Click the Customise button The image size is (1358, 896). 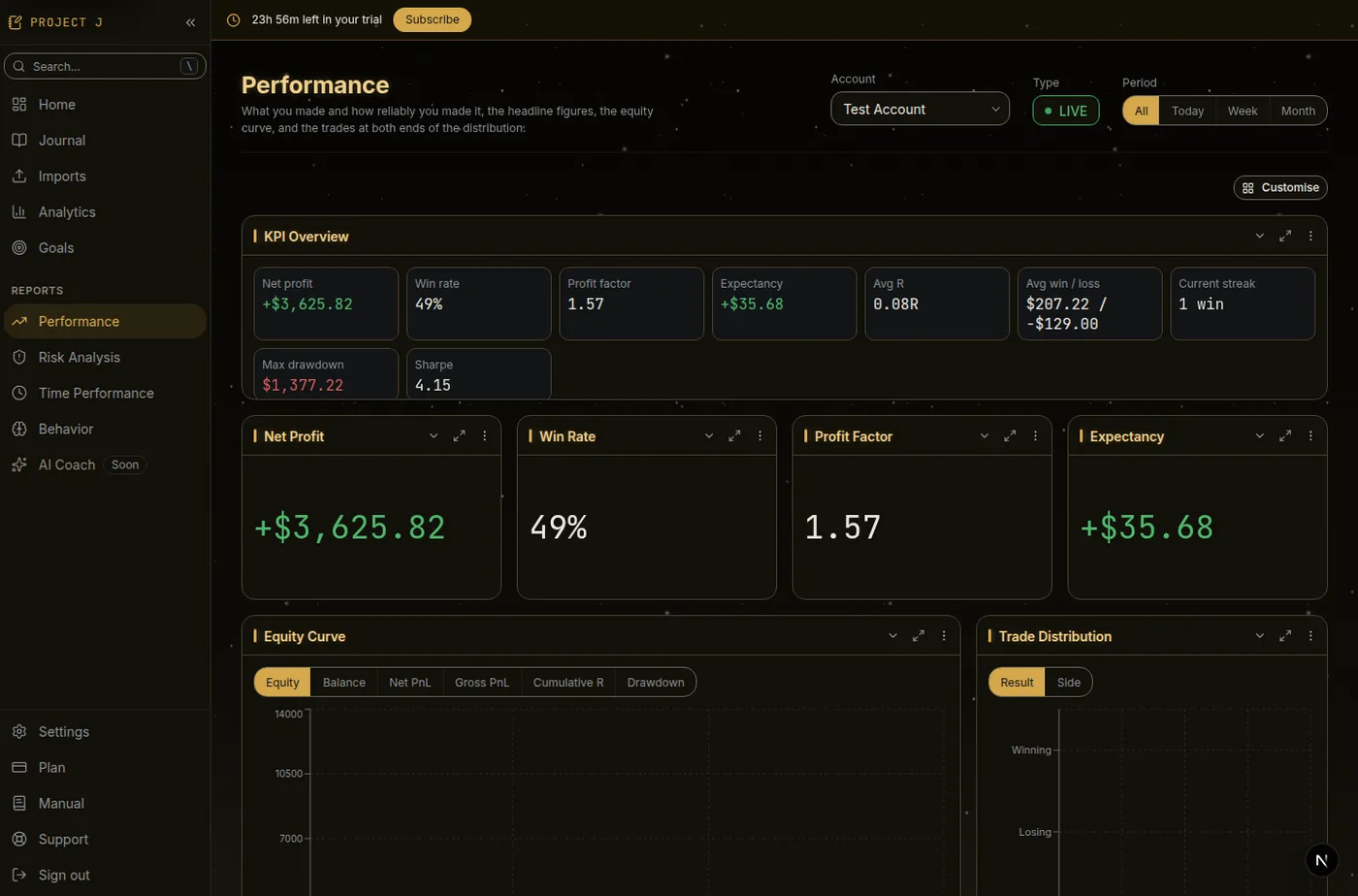pos(1280,188)
